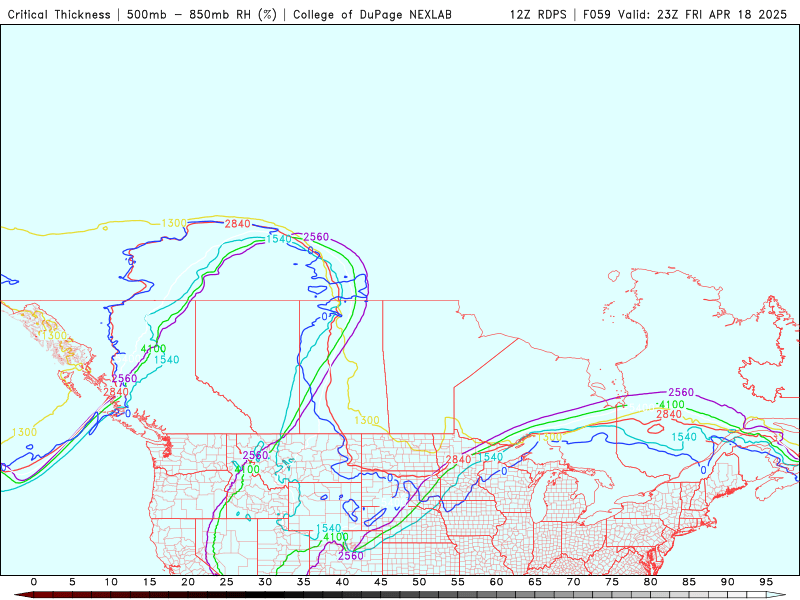This screenshot has width=800, height=600.
Task: Click the colorbar tick label 85
Action: click(689, 582)
